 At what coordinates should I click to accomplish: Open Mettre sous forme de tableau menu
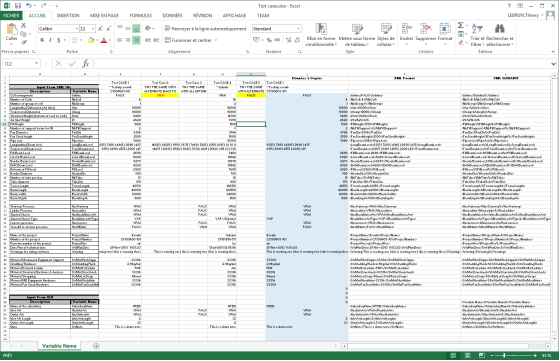coord(357,35)
